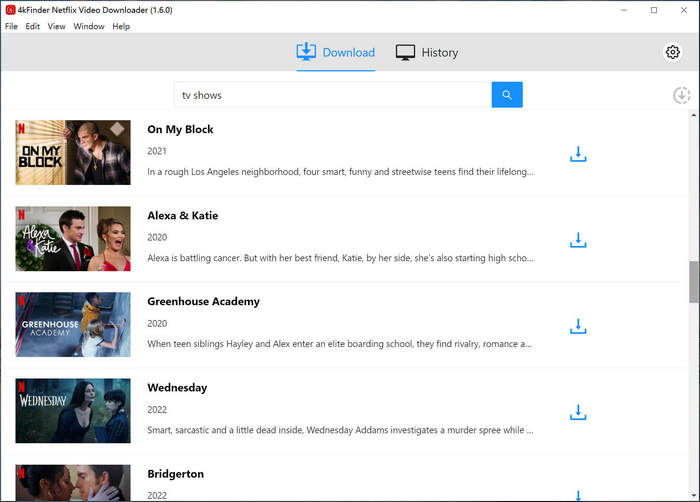Image resolution: width=700 pixels, height=502 pixels.
Task: Select the Greenhouse Academy thumbnail
Action: pyautogui.click(x=73, y=325)
